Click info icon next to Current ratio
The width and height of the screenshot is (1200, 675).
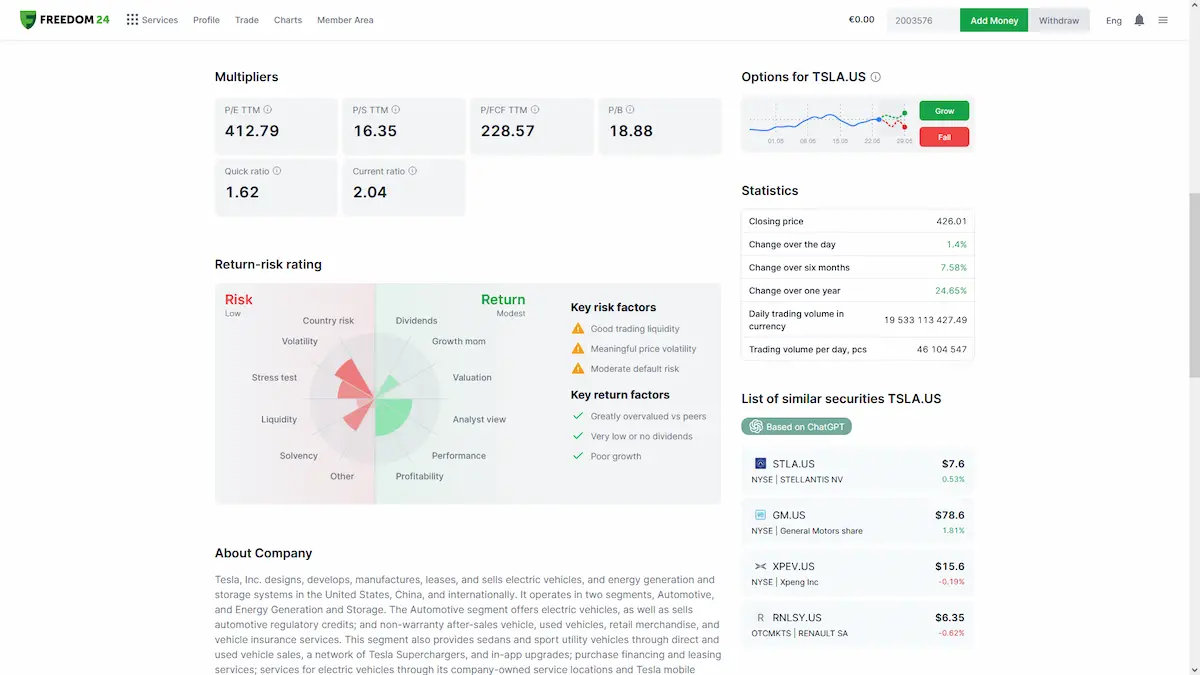413,171
